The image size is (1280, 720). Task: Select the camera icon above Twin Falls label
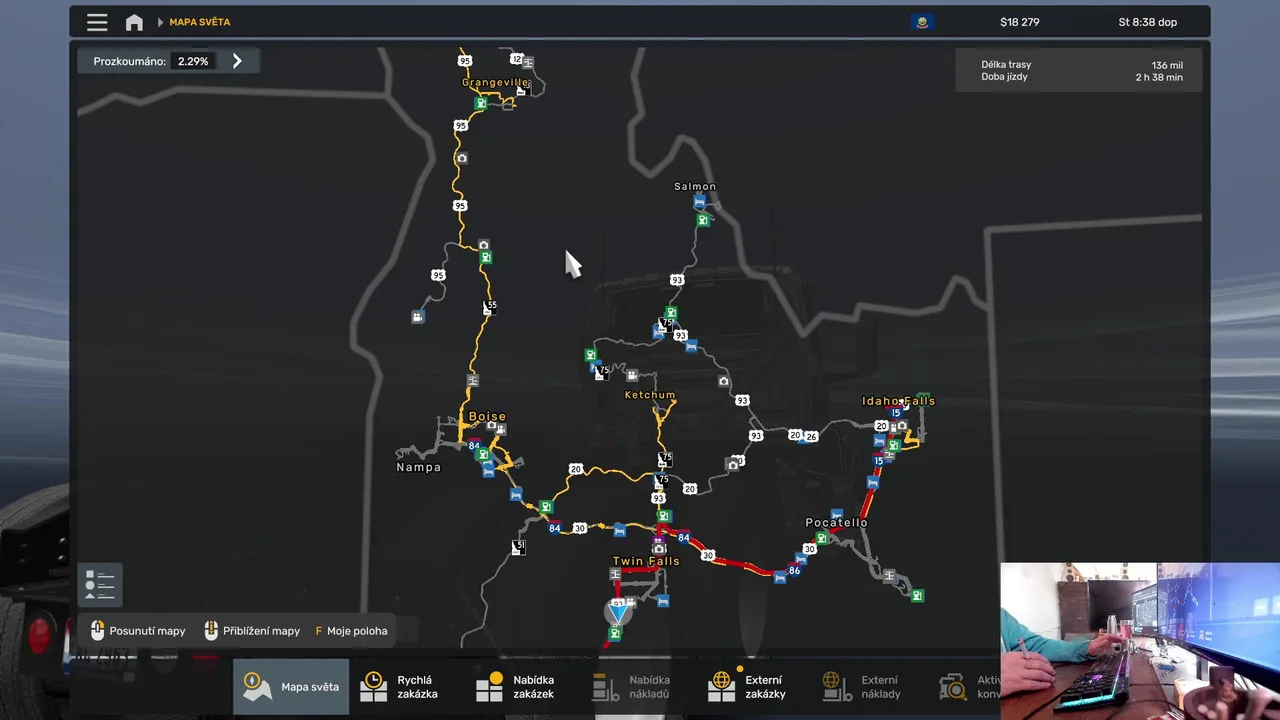click(659, 548)
